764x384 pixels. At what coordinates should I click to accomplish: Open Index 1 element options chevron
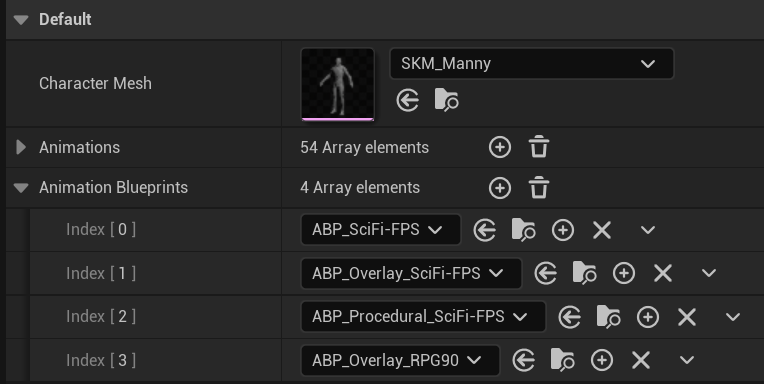pos(709,273)
